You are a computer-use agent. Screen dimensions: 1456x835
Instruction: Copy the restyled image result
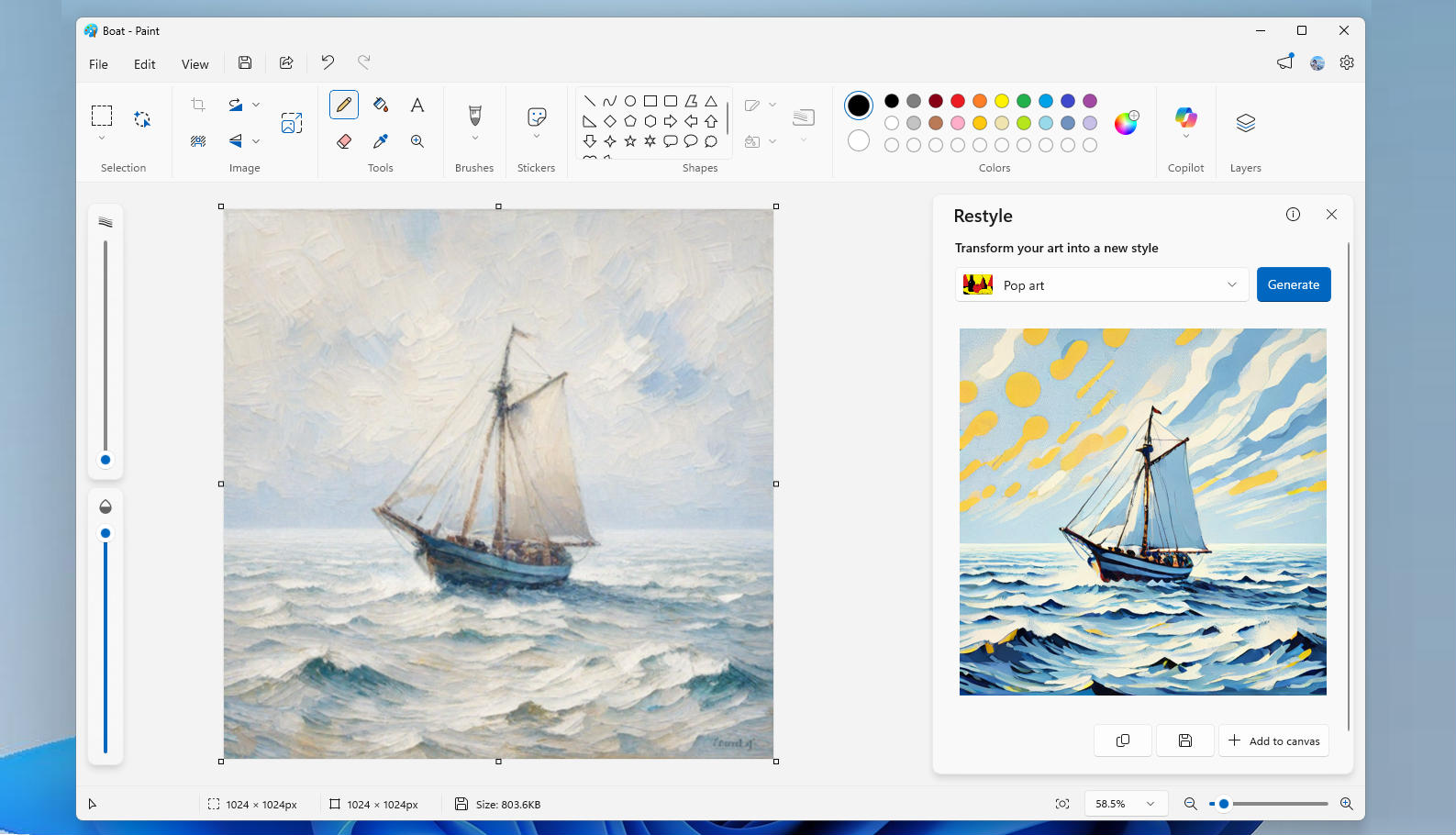[x=1122, y=740]
